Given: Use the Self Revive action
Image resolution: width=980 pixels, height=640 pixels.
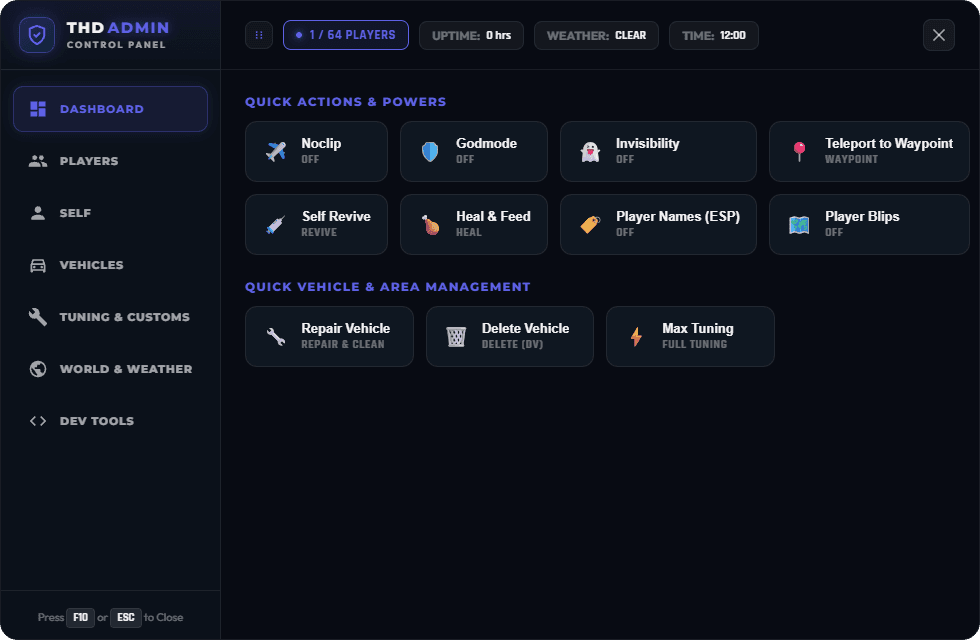Looking at the screenshot, I should (316, 224).
